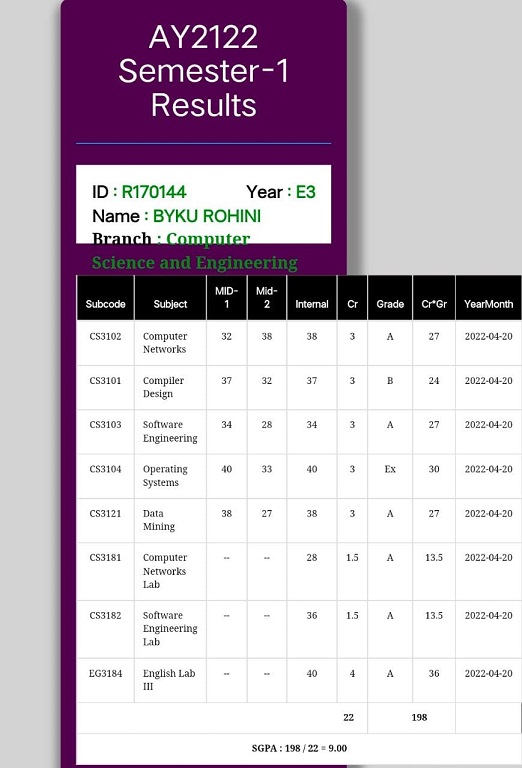522x768 pixels.
Task: Select the Operating Systems Ex grade cell
Action: [390, 476]
